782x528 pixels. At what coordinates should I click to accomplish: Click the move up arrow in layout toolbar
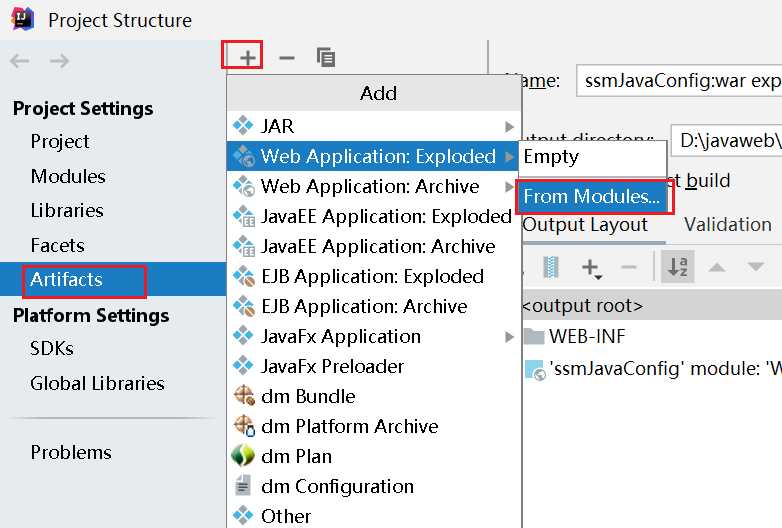click(717, 267)
